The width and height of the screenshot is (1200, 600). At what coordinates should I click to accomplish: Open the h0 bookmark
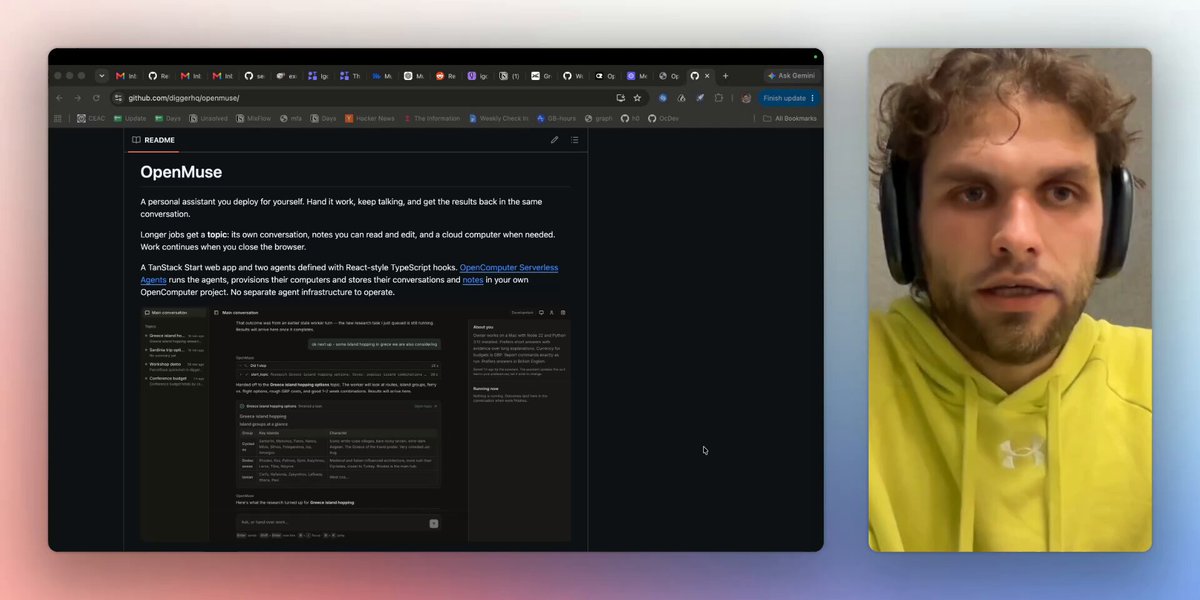pos(630,118)
